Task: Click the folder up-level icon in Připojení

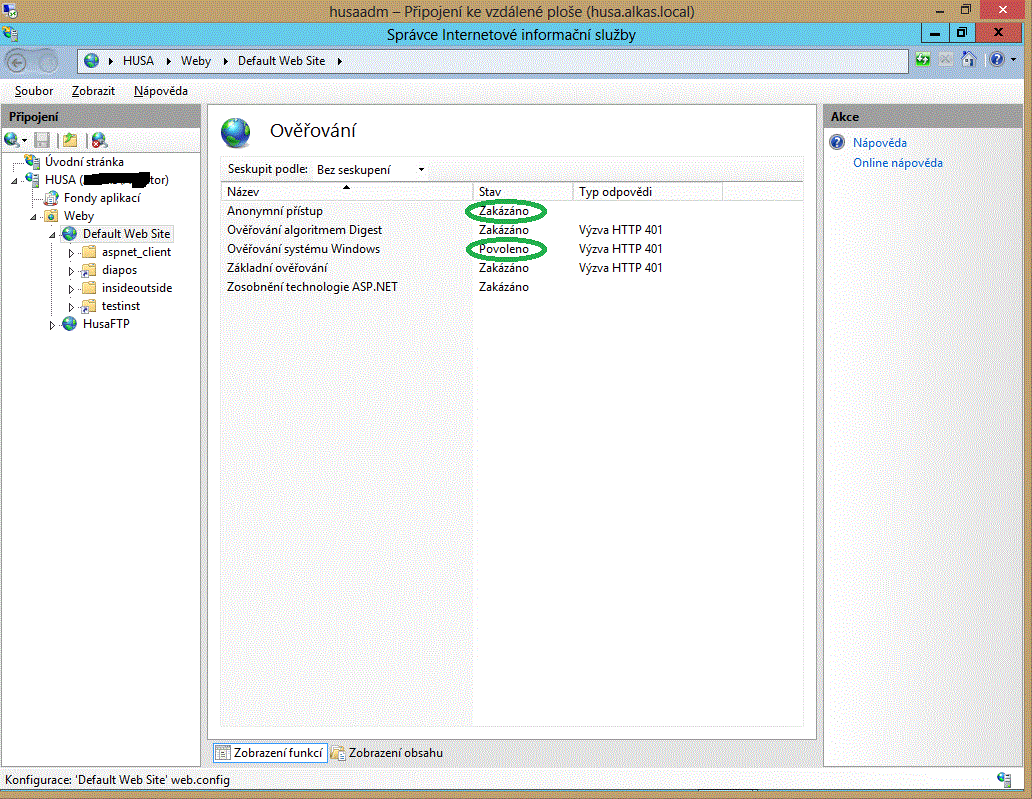Action: [x=70, y=140]
